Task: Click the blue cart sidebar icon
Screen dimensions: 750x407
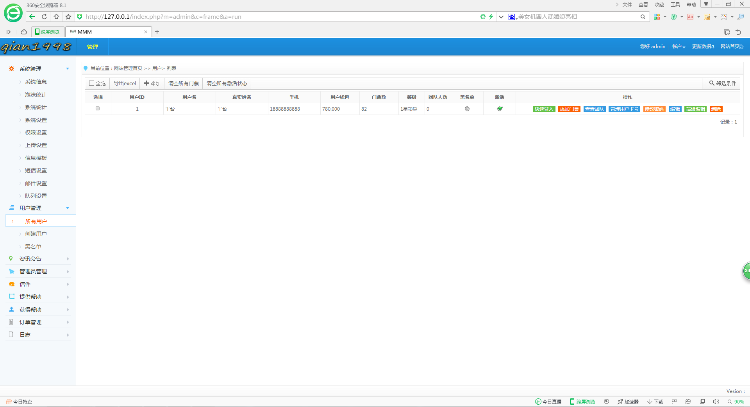Action: coord(11,271)
